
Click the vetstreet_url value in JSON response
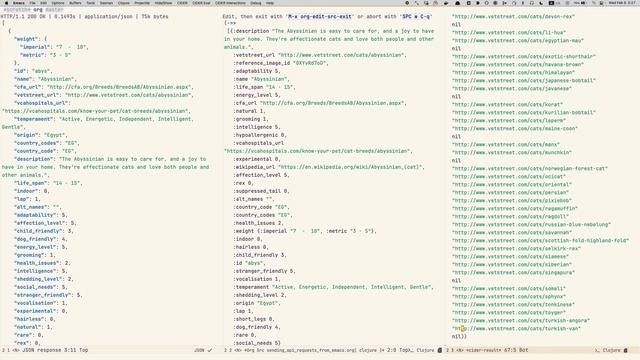129,95
